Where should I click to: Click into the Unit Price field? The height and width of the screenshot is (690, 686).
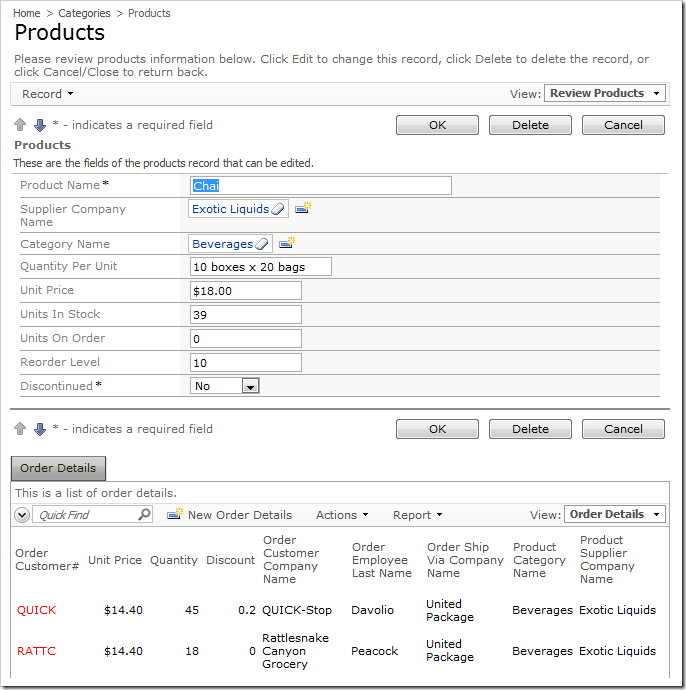[245, 291]
